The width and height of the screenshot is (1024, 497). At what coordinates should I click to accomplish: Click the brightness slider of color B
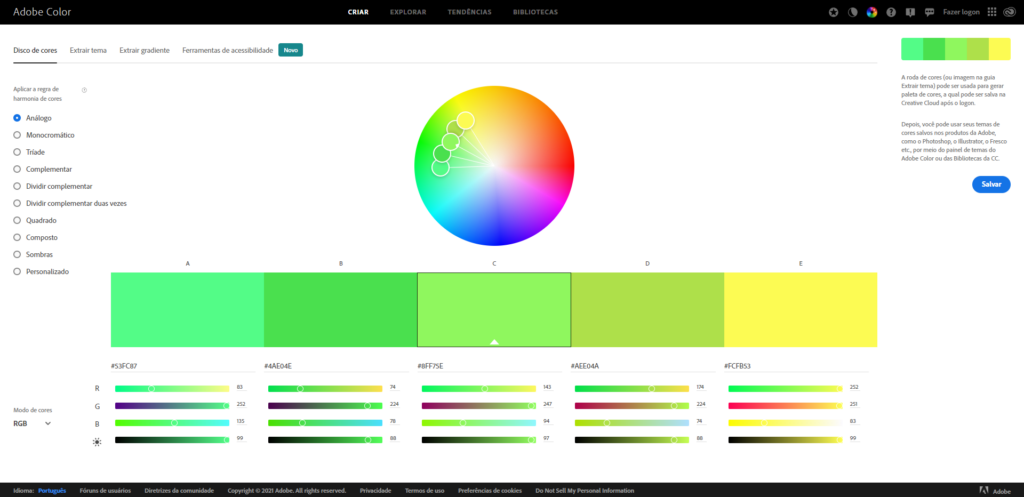coord(325,440)
